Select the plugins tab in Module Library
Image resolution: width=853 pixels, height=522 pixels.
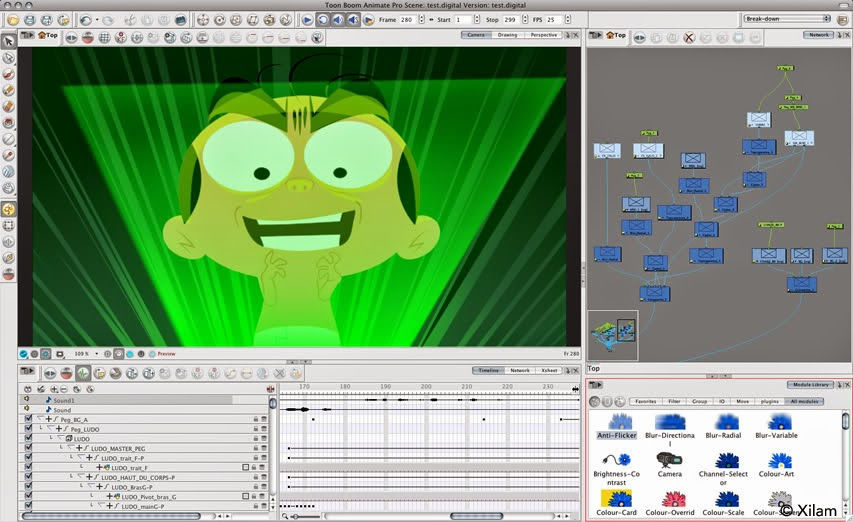pyautogui.click(x=770, y=402)
